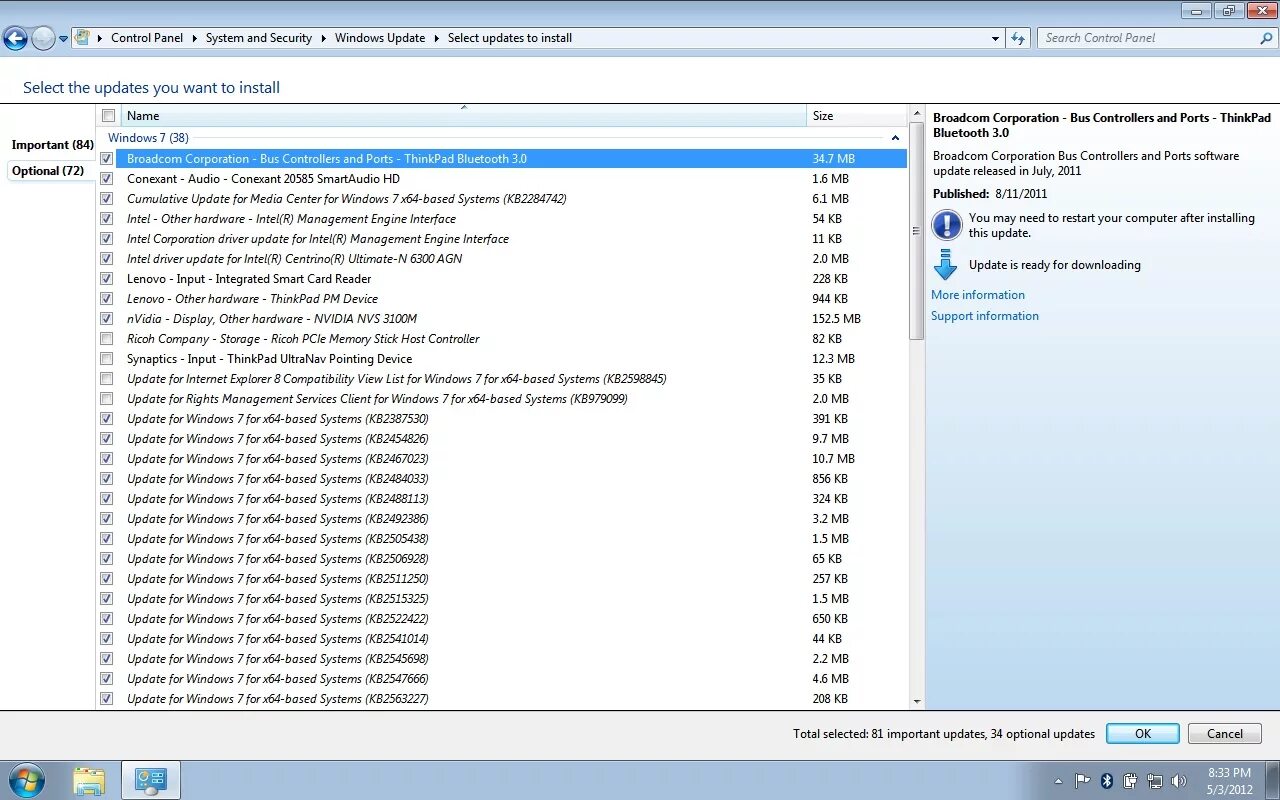Expand arrow after Control Panel breadcrumb
This screenshot has width=1280, height=800.
click(195, 38)
